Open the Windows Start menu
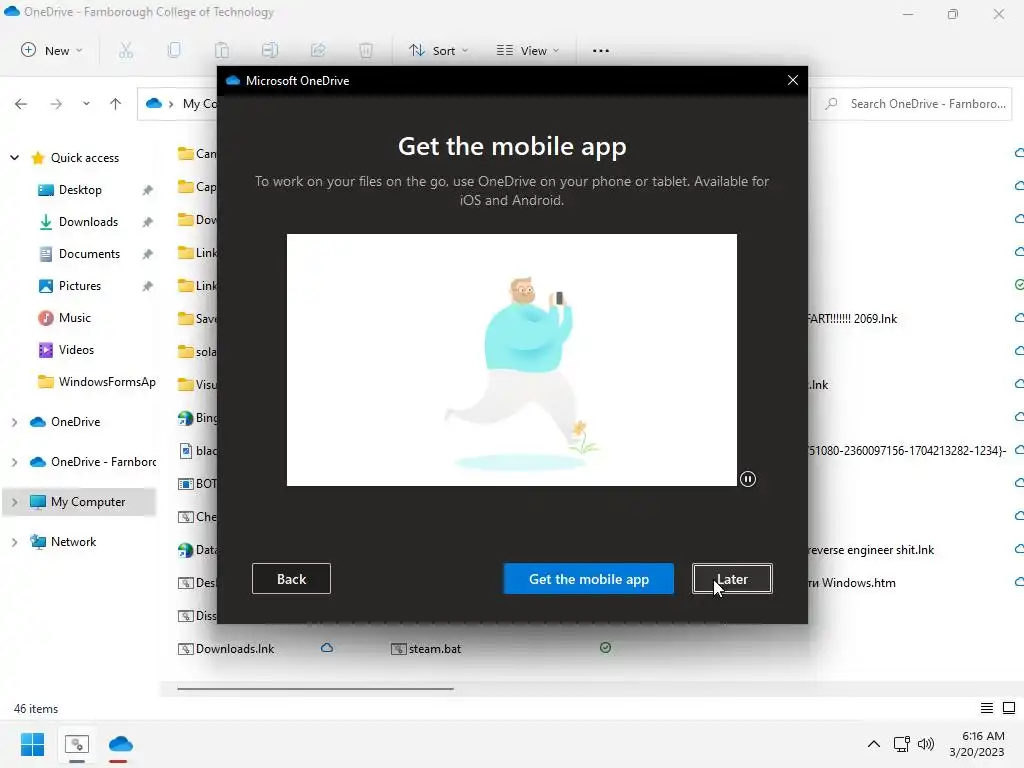 32,744
